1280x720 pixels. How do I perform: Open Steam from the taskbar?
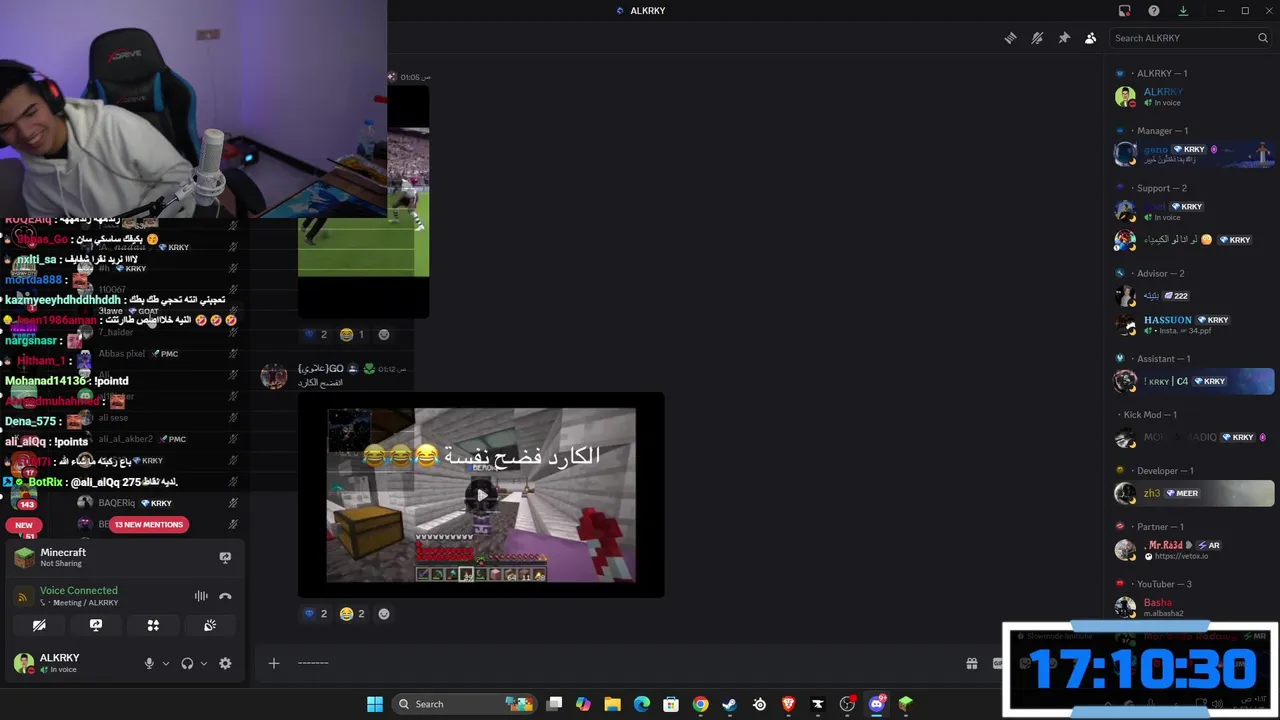(x=730, y=704)
